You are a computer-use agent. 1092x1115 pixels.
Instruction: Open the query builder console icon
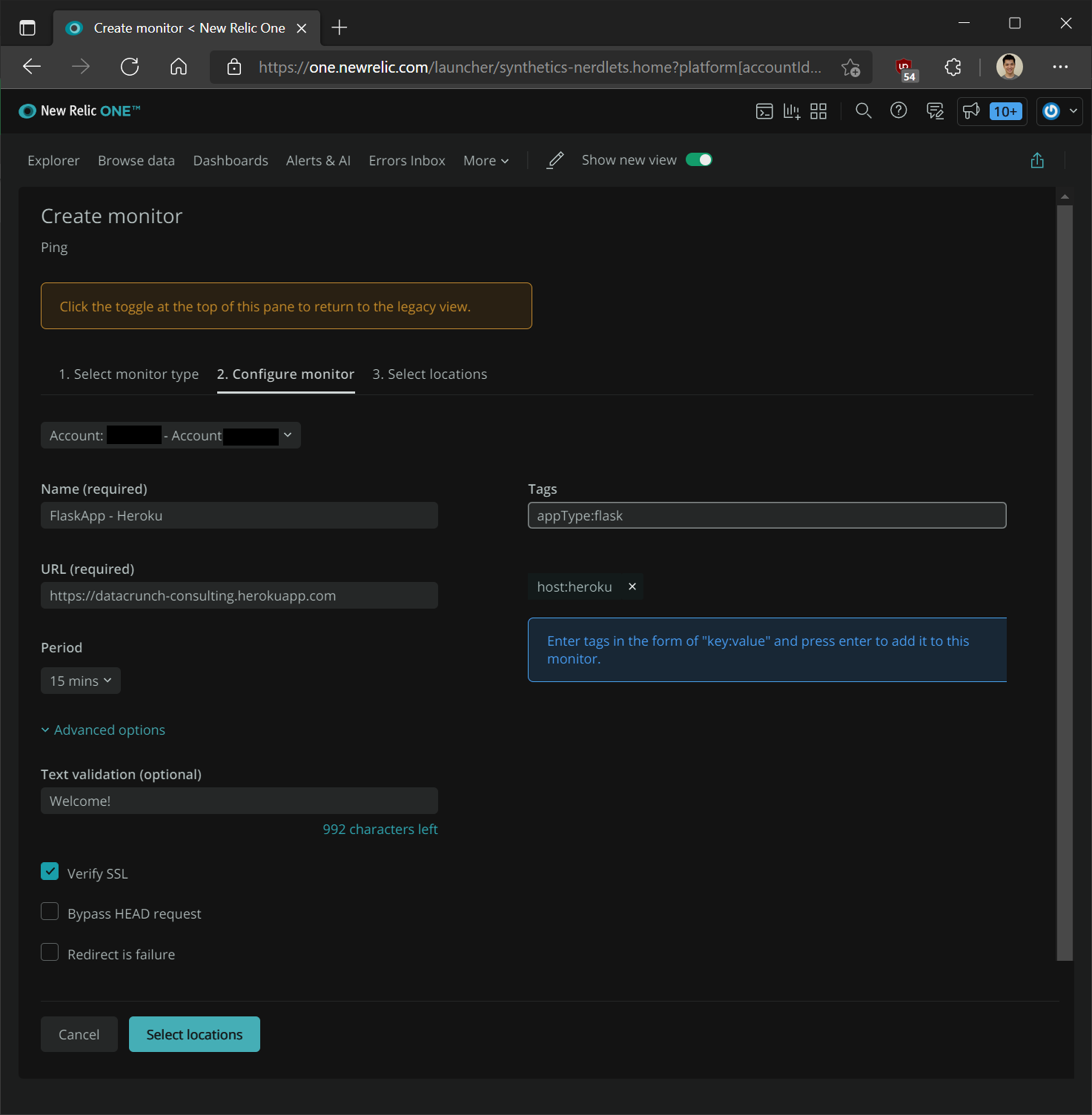[x=764, y=111]
